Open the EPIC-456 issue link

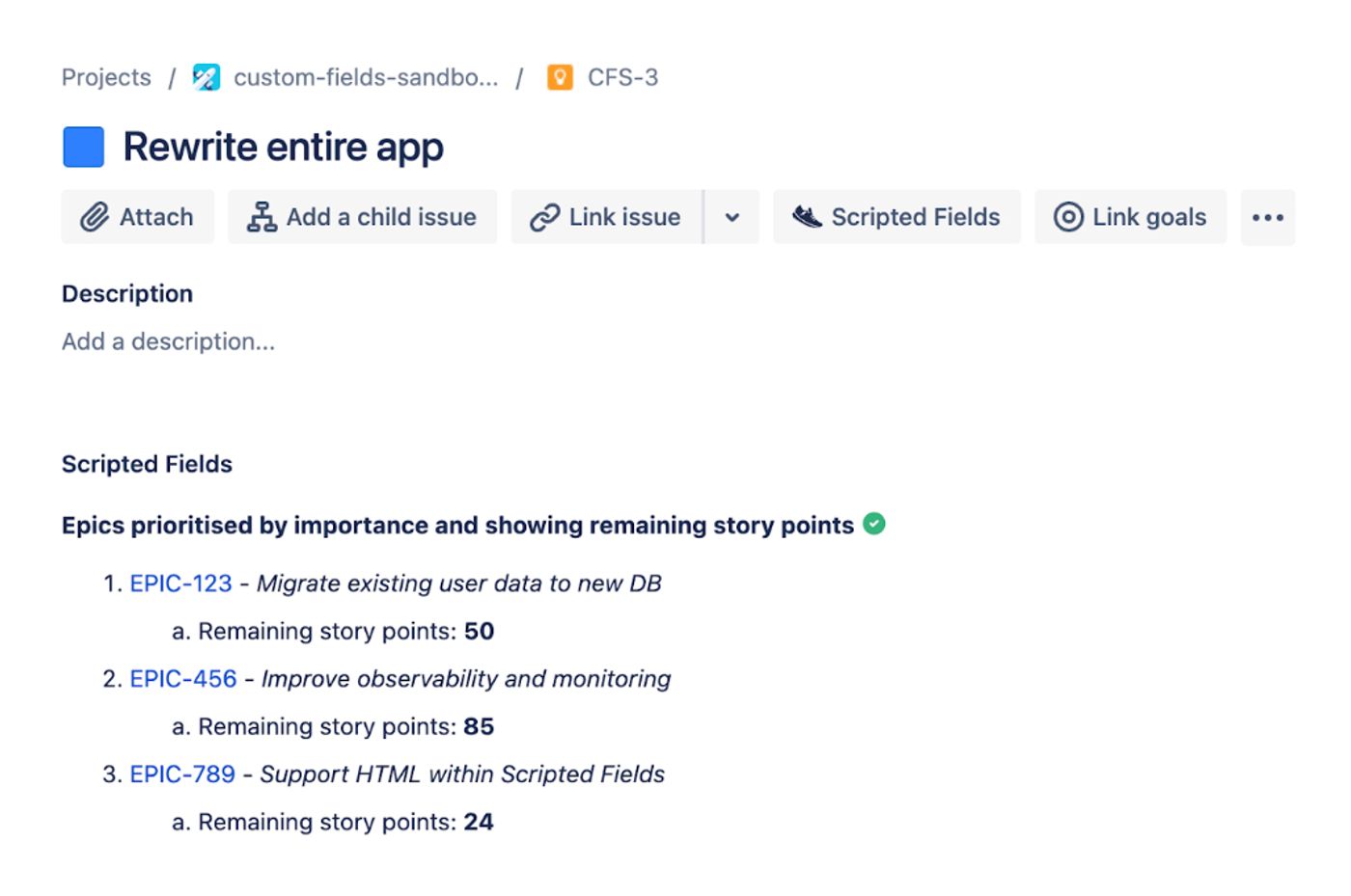tap(183, 679)
